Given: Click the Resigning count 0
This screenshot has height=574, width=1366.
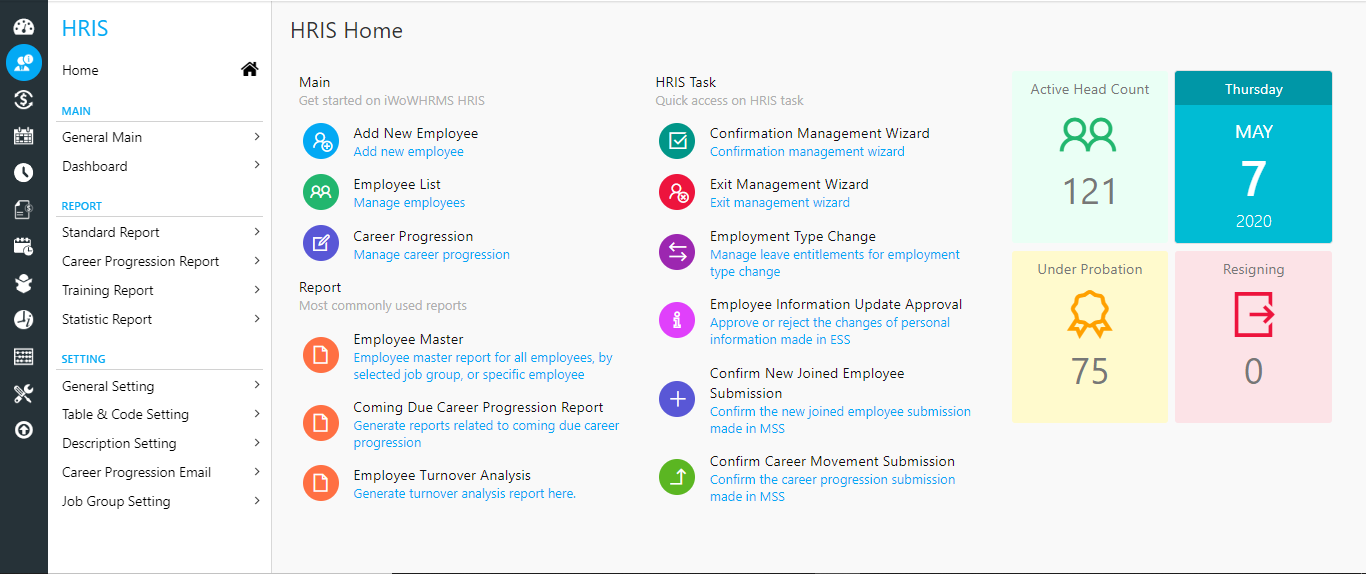Looking at the screenshot, I should click(x=1254, y=371).
